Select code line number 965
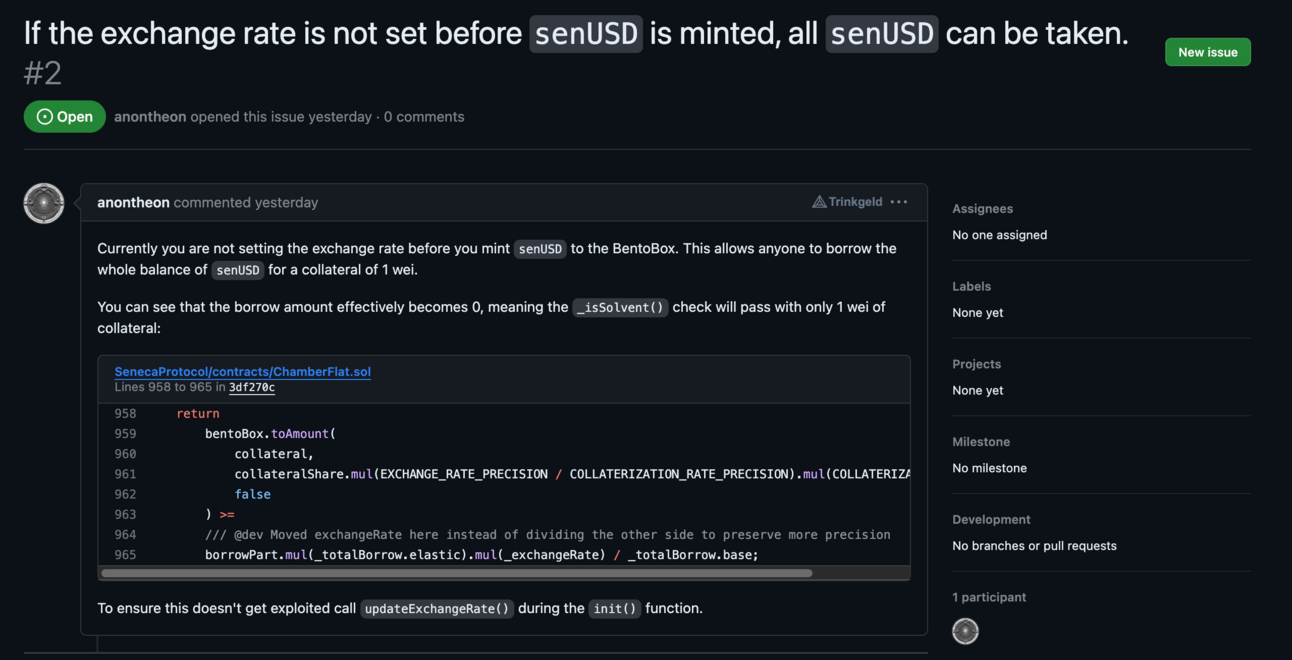 (125, 554)
